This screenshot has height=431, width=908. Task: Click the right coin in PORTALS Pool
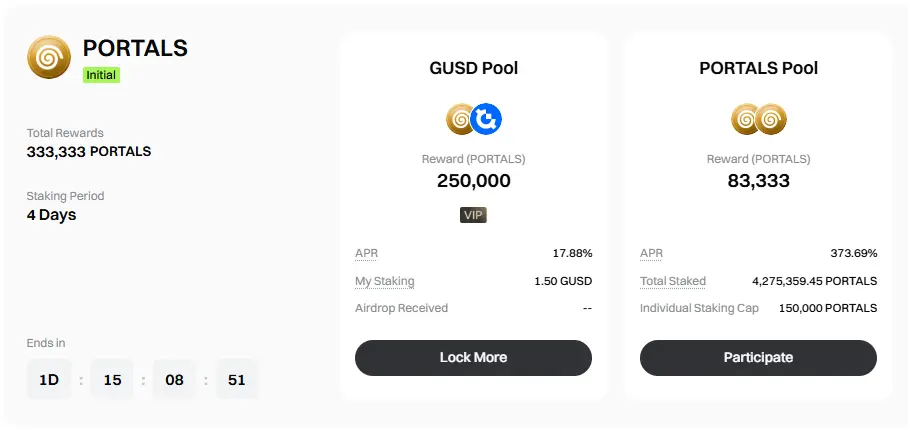pos(771,119)
